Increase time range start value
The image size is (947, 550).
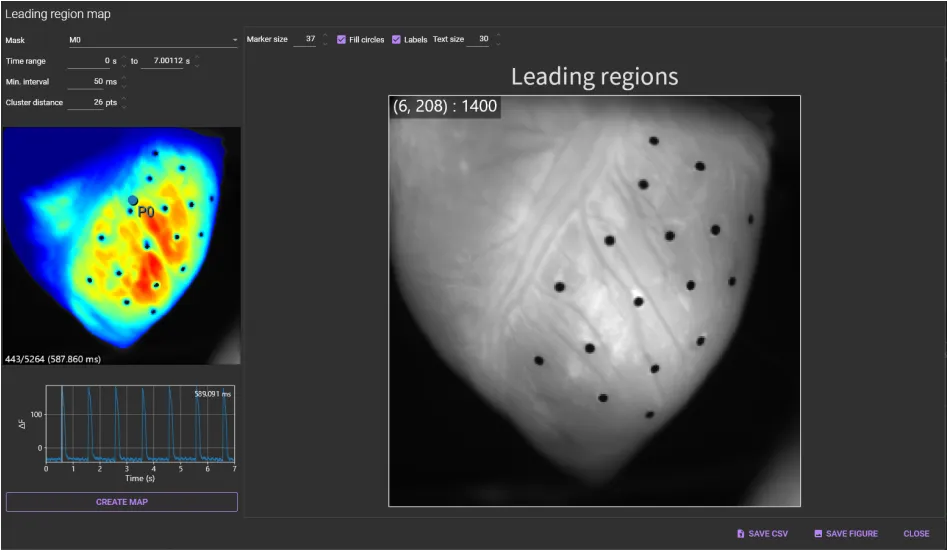pyautogui.click(x=124, y=57)
